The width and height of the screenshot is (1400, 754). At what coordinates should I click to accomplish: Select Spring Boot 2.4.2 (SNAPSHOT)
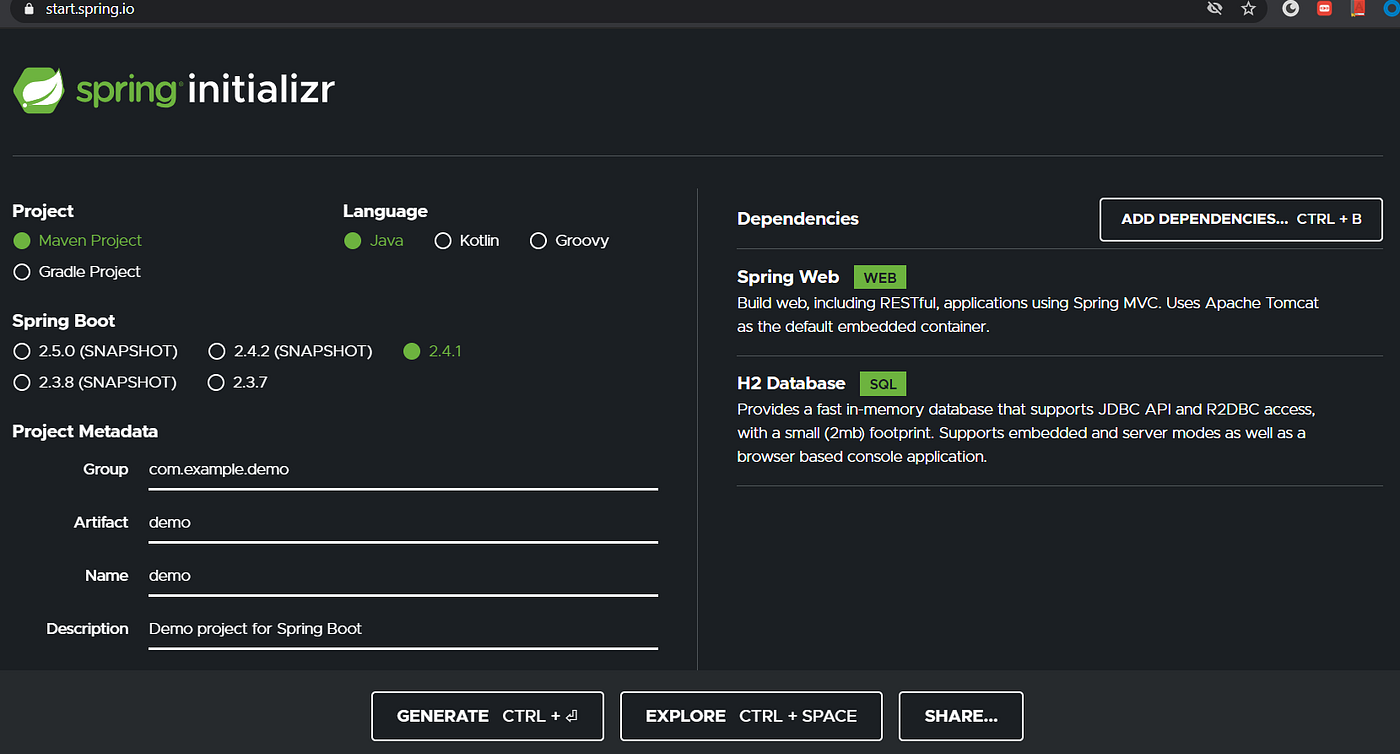290,351
